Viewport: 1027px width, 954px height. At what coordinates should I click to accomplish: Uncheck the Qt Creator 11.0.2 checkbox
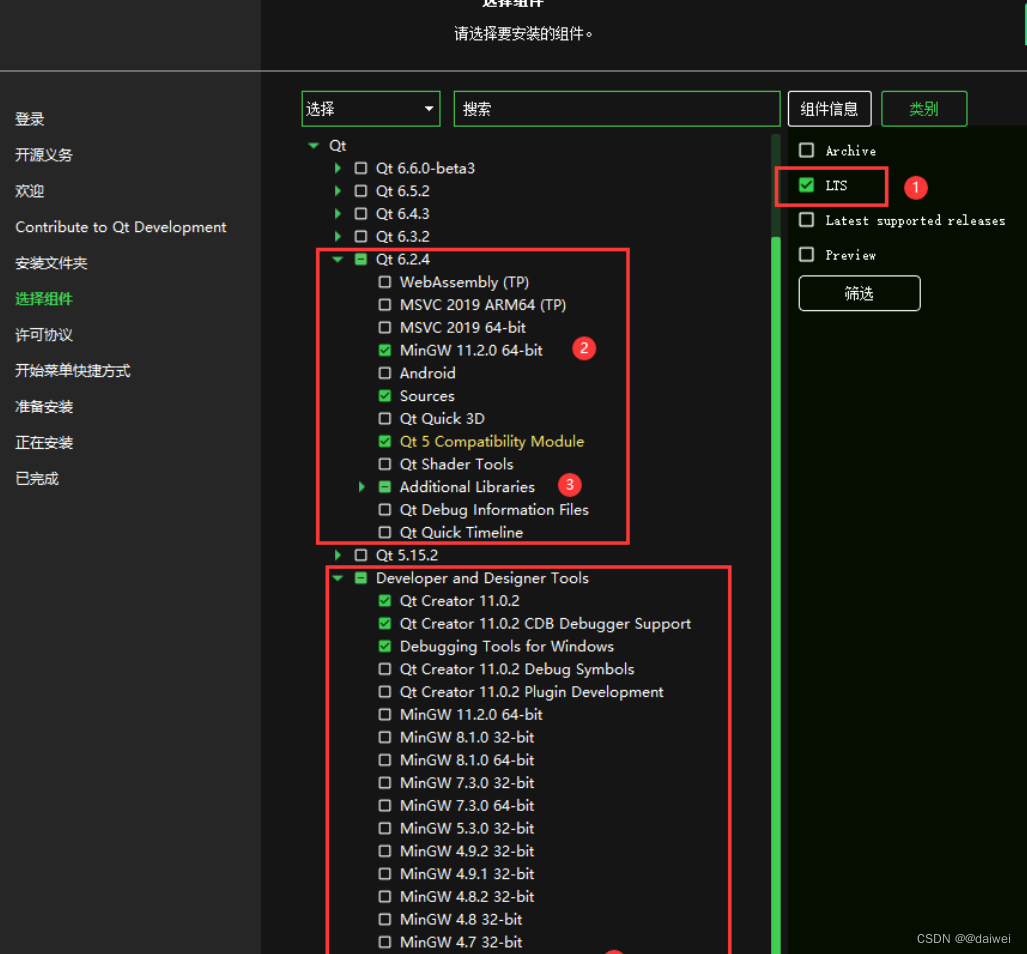click(x=385, y=601)
